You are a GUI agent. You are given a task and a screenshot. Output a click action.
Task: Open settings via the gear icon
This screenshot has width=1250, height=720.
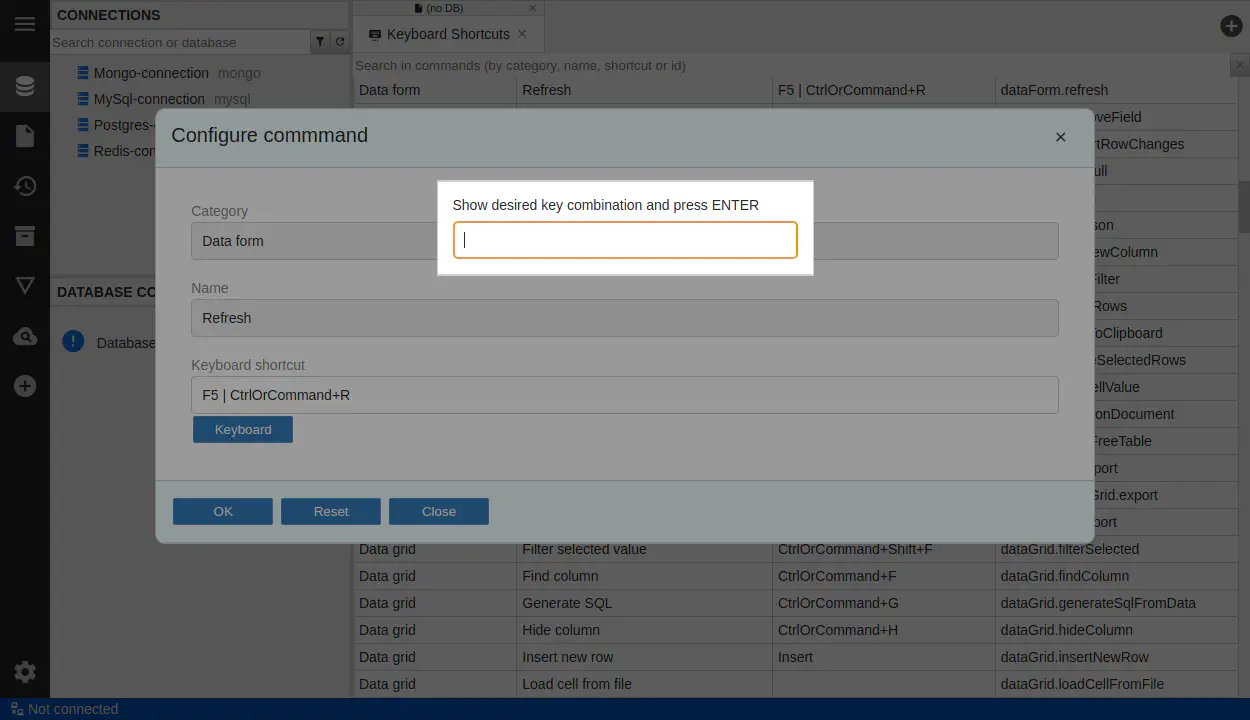point(25,672)
